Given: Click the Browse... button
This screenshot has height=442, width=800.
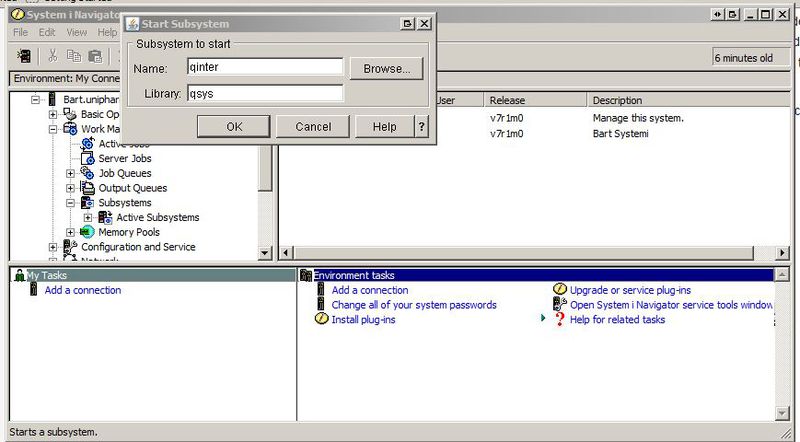Looking at the screenshot, I should 386,68.
